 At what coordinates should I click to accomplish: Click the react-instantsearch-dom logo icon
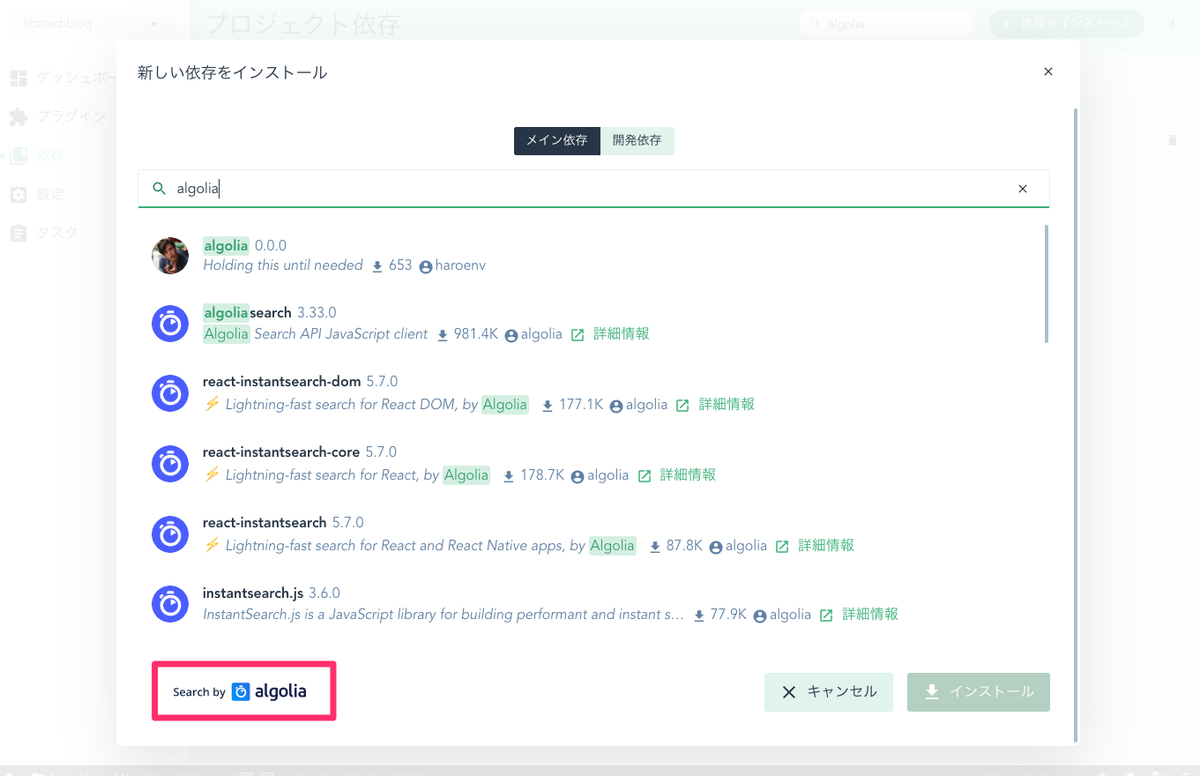coord(170,393)
